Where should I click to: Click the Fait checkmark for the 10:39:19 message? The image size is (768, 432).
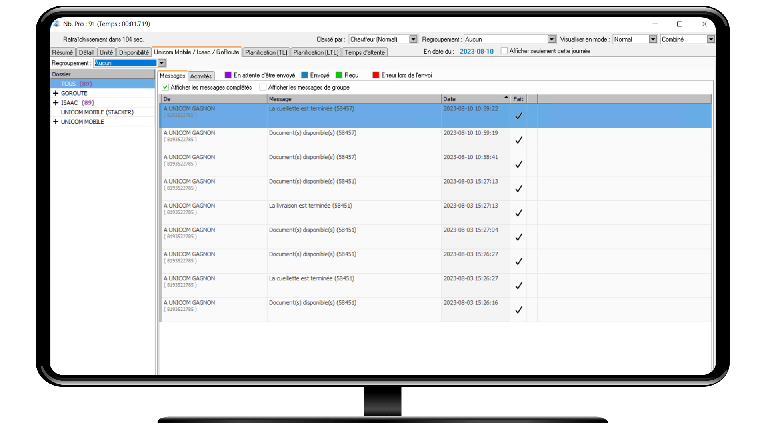(519, 140)
